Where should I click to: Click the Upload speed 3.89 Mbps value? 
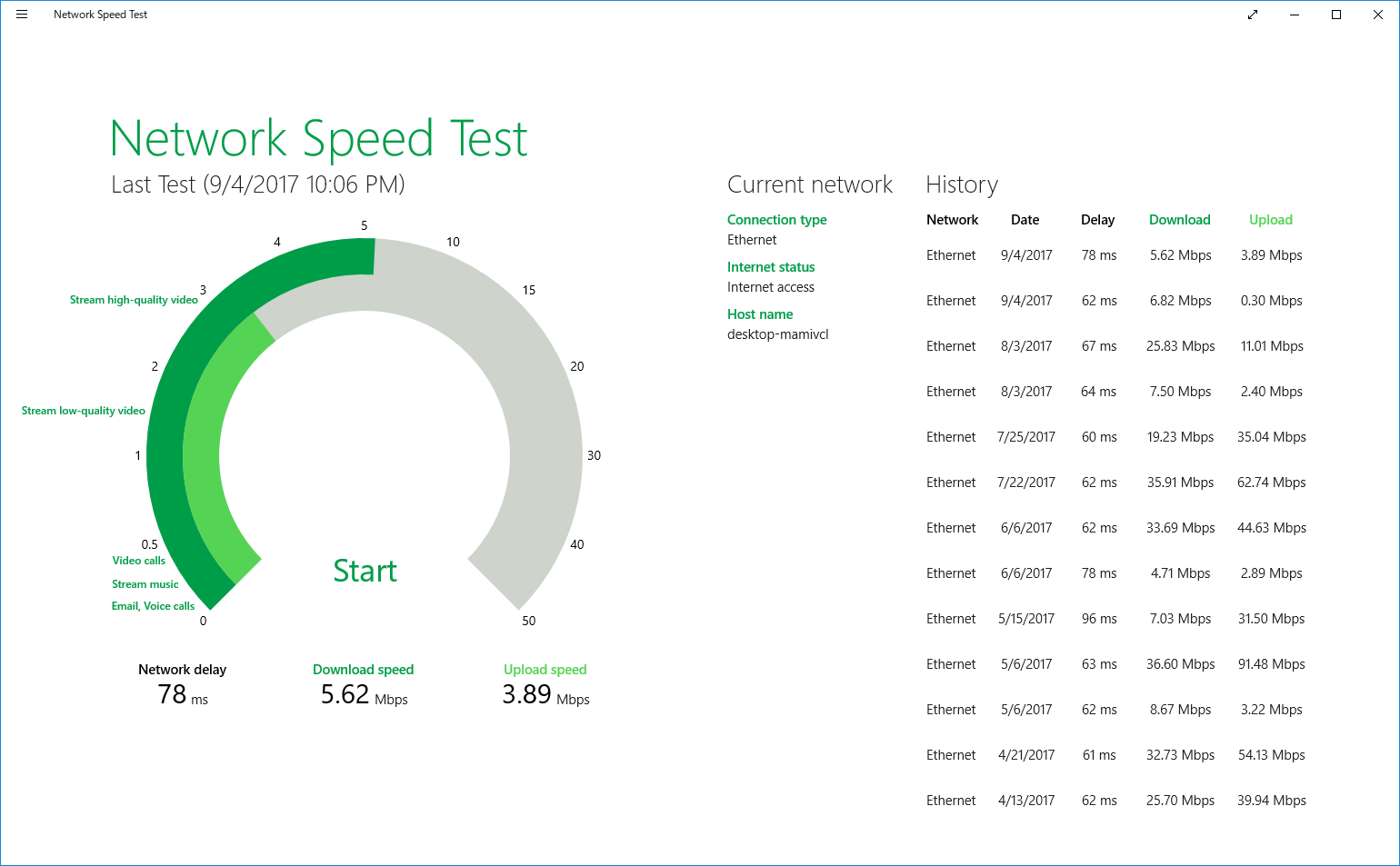[x=545, y=695]
